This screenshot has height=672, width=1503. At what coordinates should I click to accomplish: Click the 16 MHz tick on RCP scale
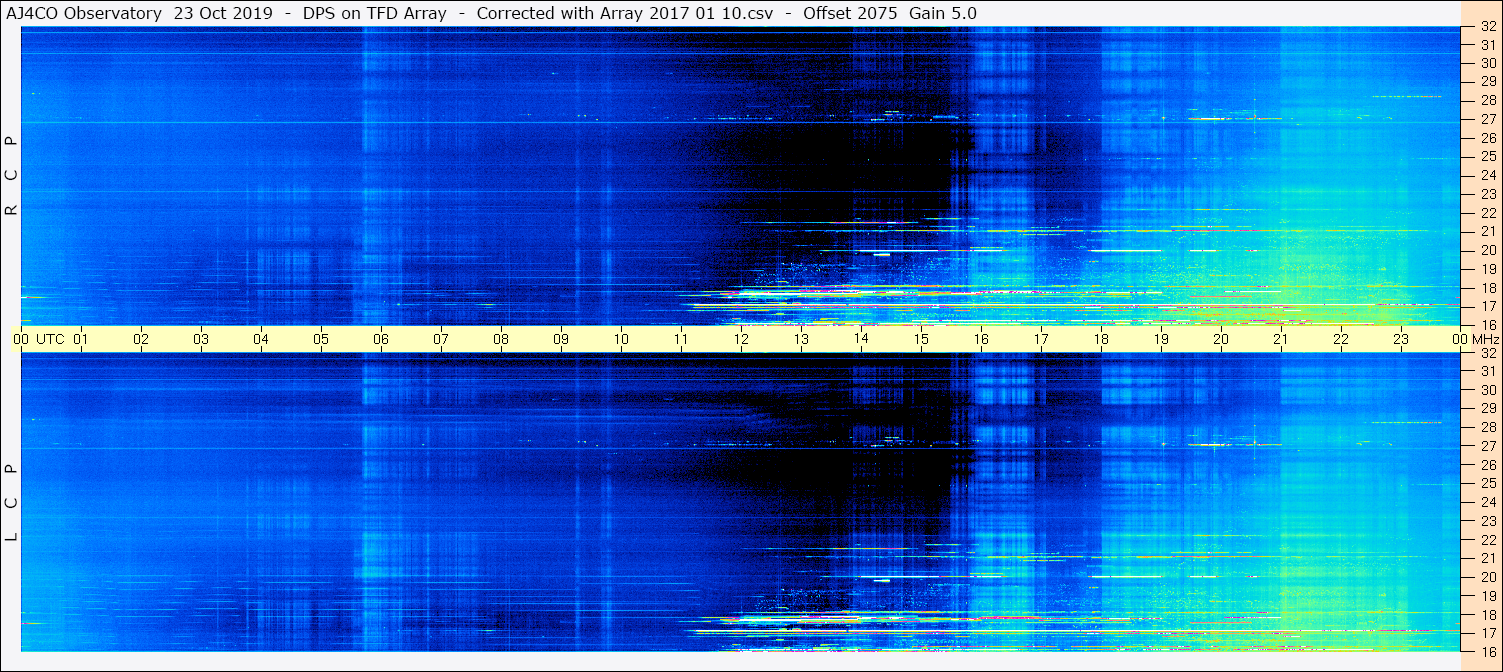tap(1488, 325)
